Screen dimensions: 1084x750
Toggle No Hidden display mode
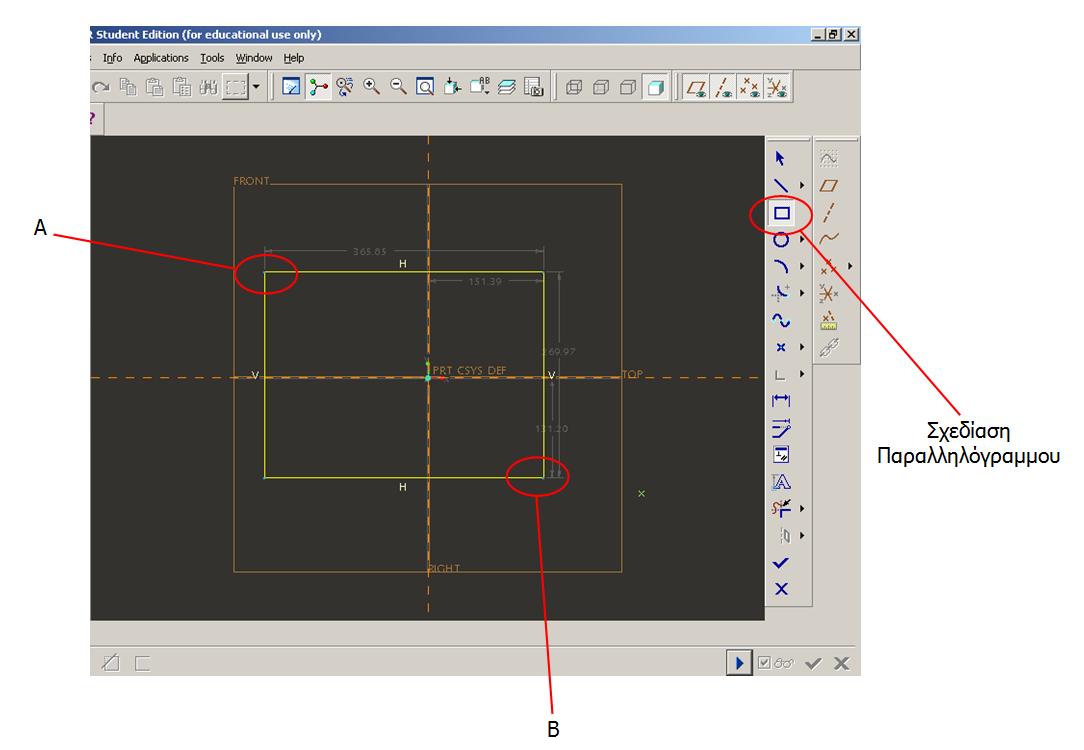point(628,87)
